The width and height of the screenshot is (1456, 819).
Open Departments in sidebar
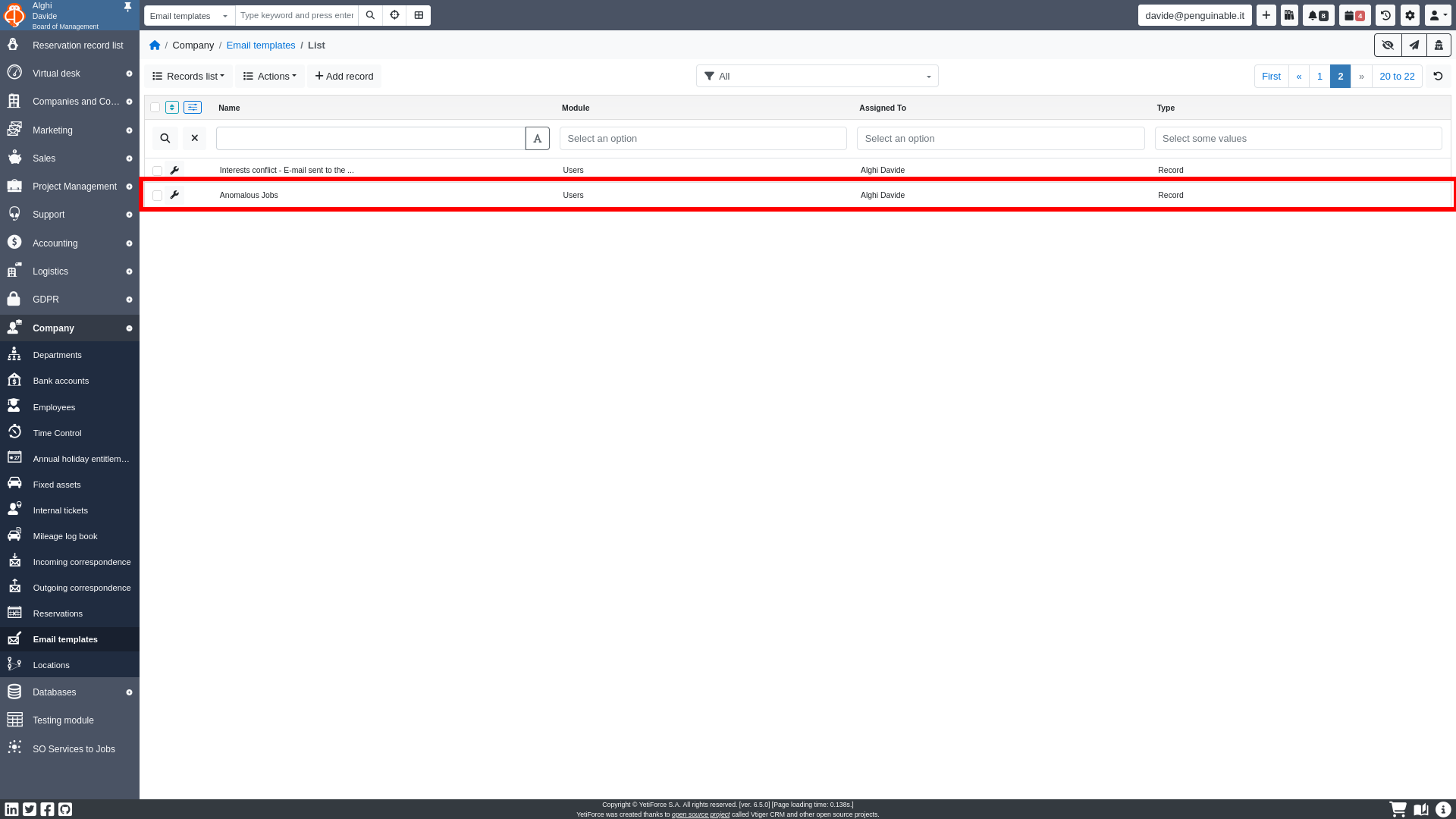tap(70, 355)
